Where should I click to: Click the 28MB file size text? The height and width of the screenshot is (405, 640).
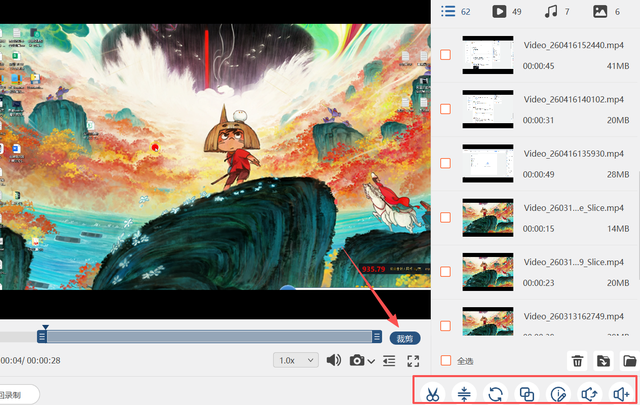618,175
